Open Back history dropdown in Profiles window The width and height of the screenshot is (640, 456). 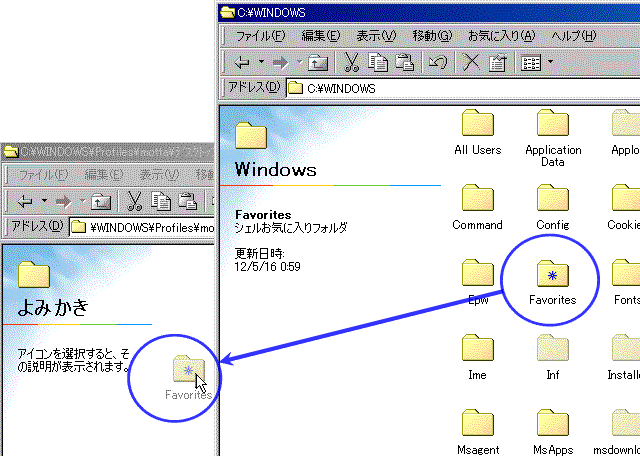[x=44, y=201]
